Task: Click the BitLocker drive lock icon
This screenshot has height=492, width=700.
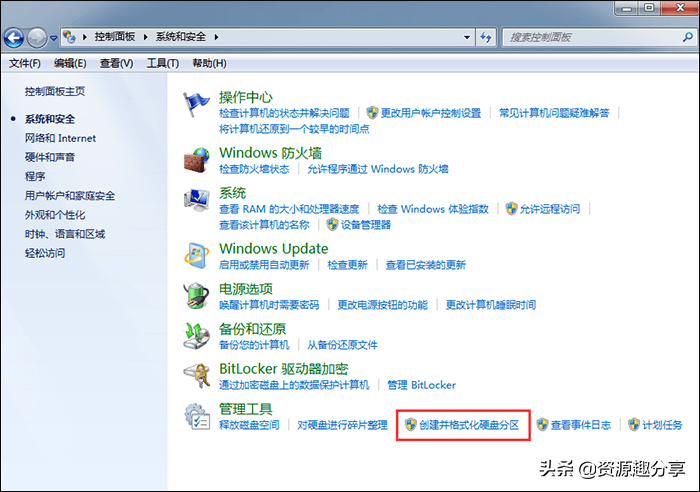Action: coord(196,375)
